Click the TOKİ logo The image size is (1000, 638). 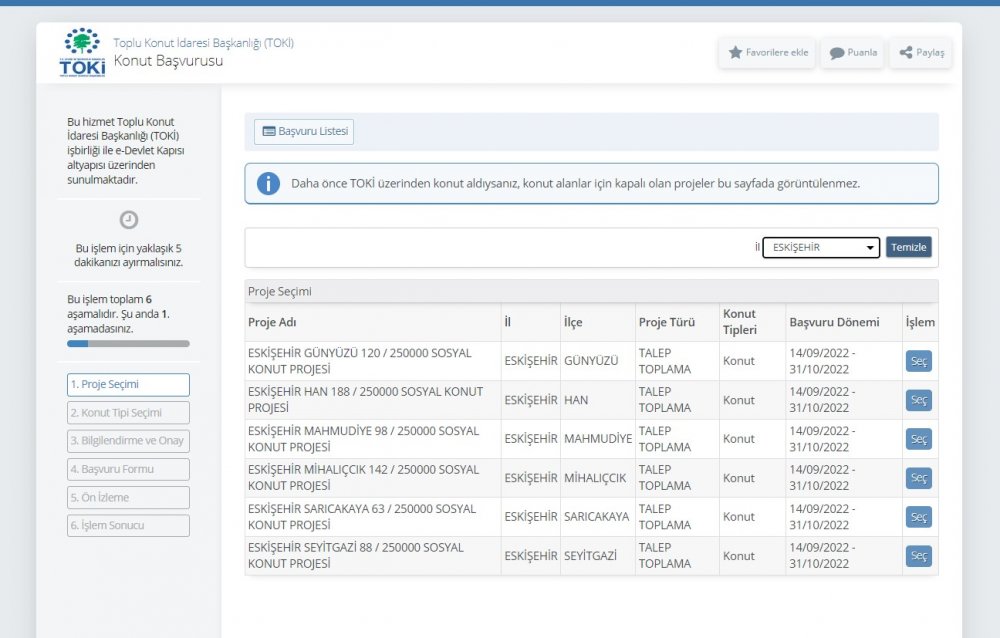[82, 52]
